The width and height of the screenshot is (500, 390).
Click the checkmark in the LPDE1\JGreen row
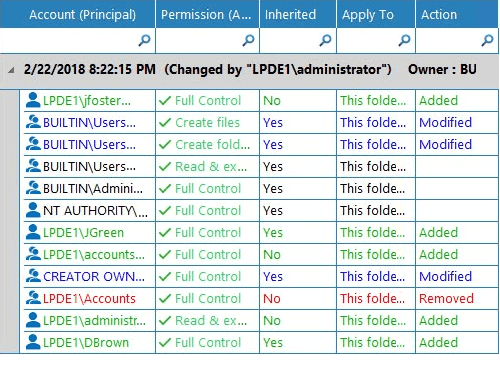pos(165,232)
